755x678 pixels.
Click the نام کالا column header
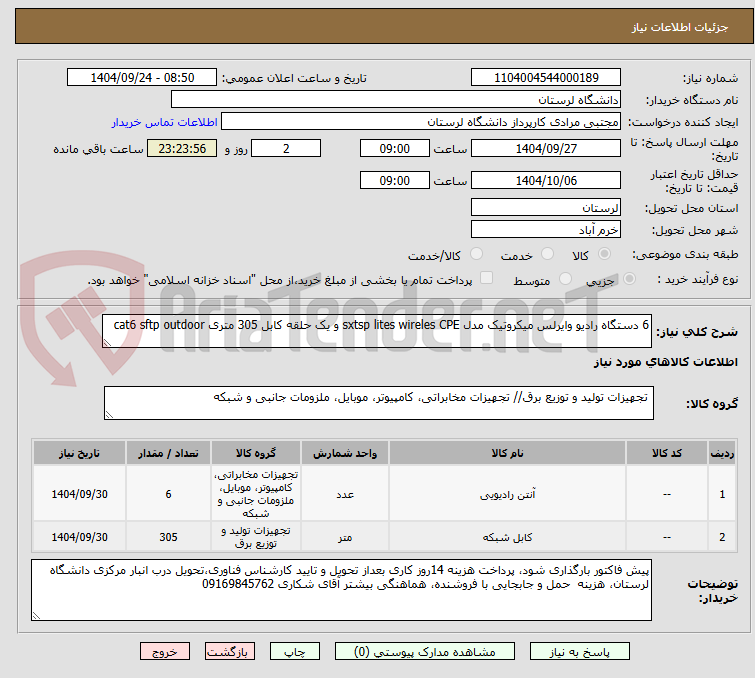[508, 453]
